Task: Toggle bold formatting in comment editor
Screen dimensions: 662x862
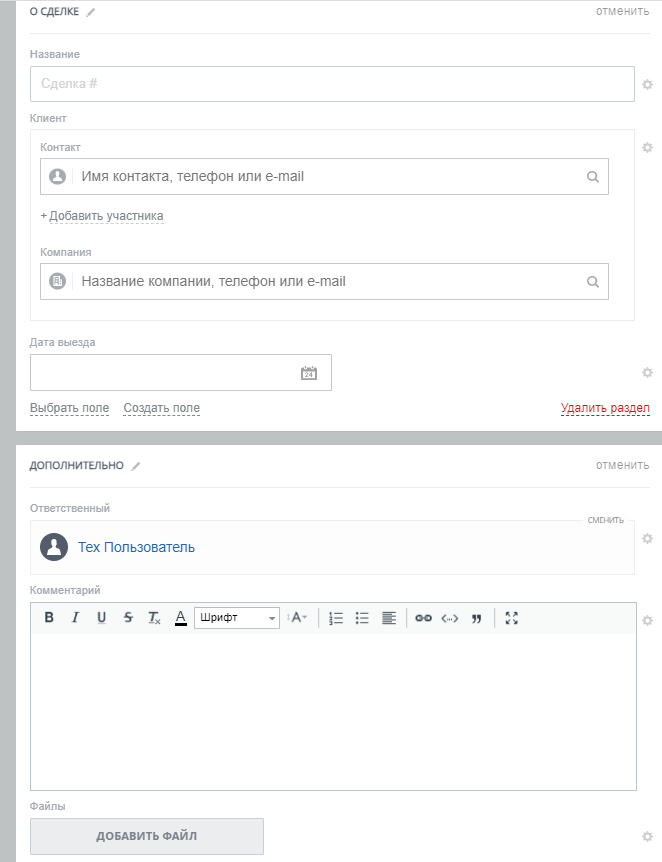Action: (49, 618)
